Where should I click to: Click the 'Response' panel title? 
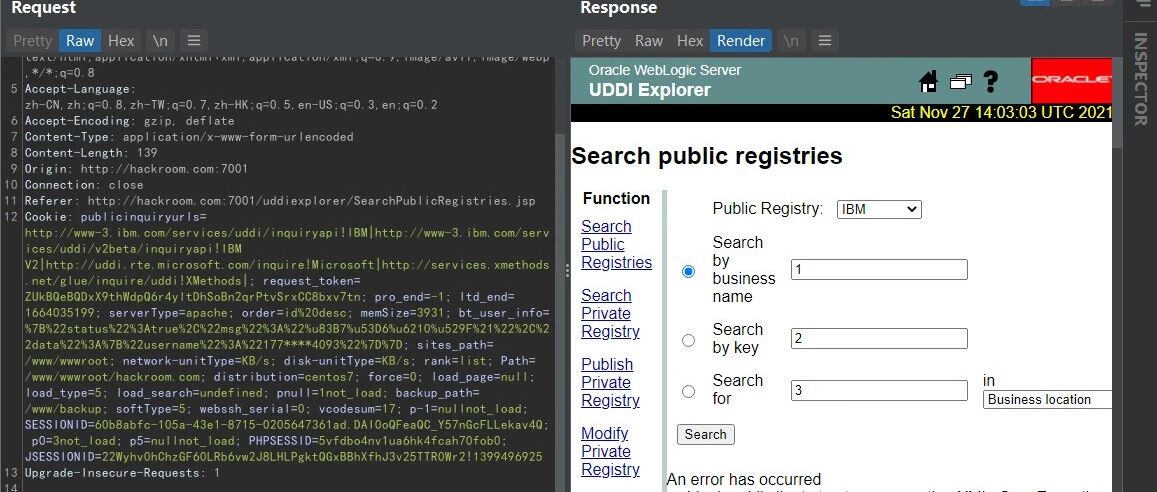618,8
